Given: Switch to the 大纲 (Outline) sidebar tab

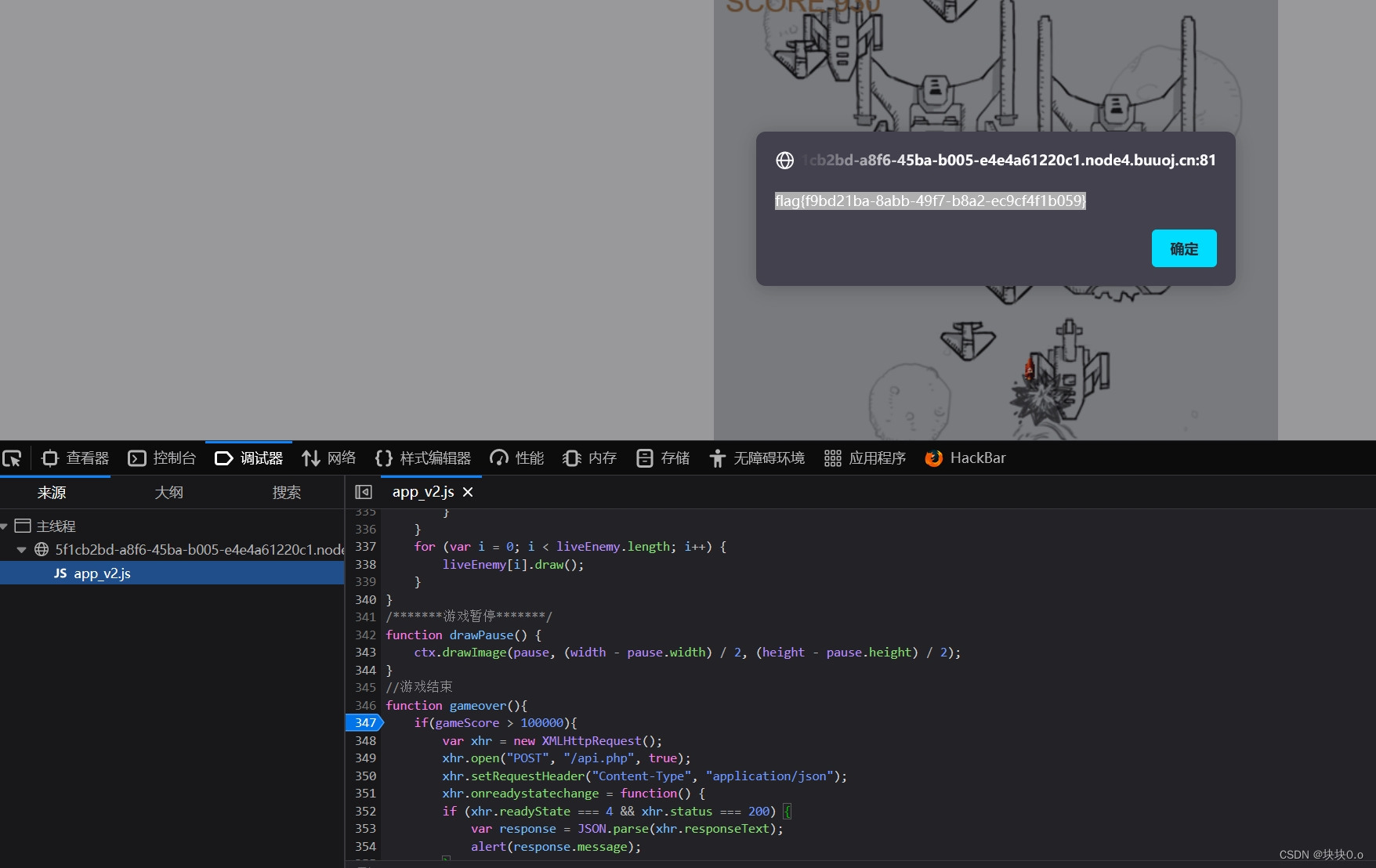Looking at the screenshot, I should tap(168, 493).
